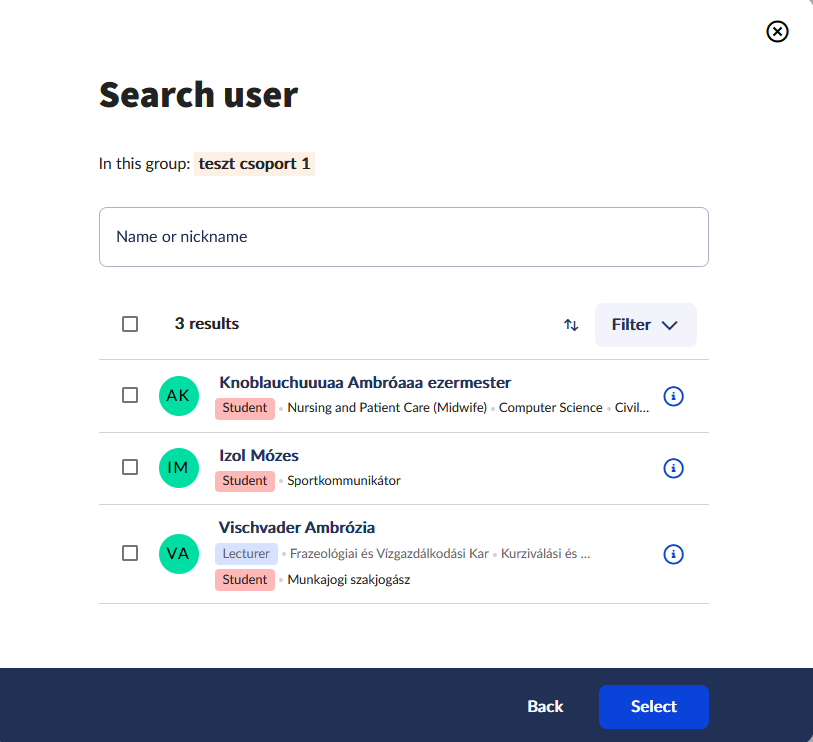Focus the Name or nickname field
Viewport: 813px width, 742px height.
click(x=403, y=237)
